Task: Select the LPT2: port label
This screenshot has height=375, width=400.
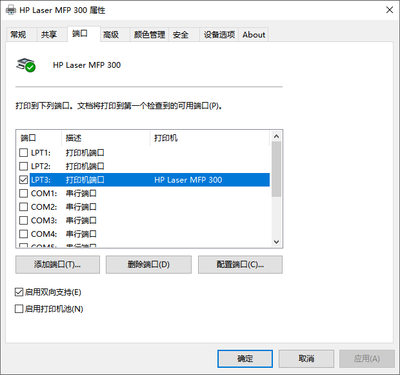Action: pyautogui.click(x=41, y=166)
